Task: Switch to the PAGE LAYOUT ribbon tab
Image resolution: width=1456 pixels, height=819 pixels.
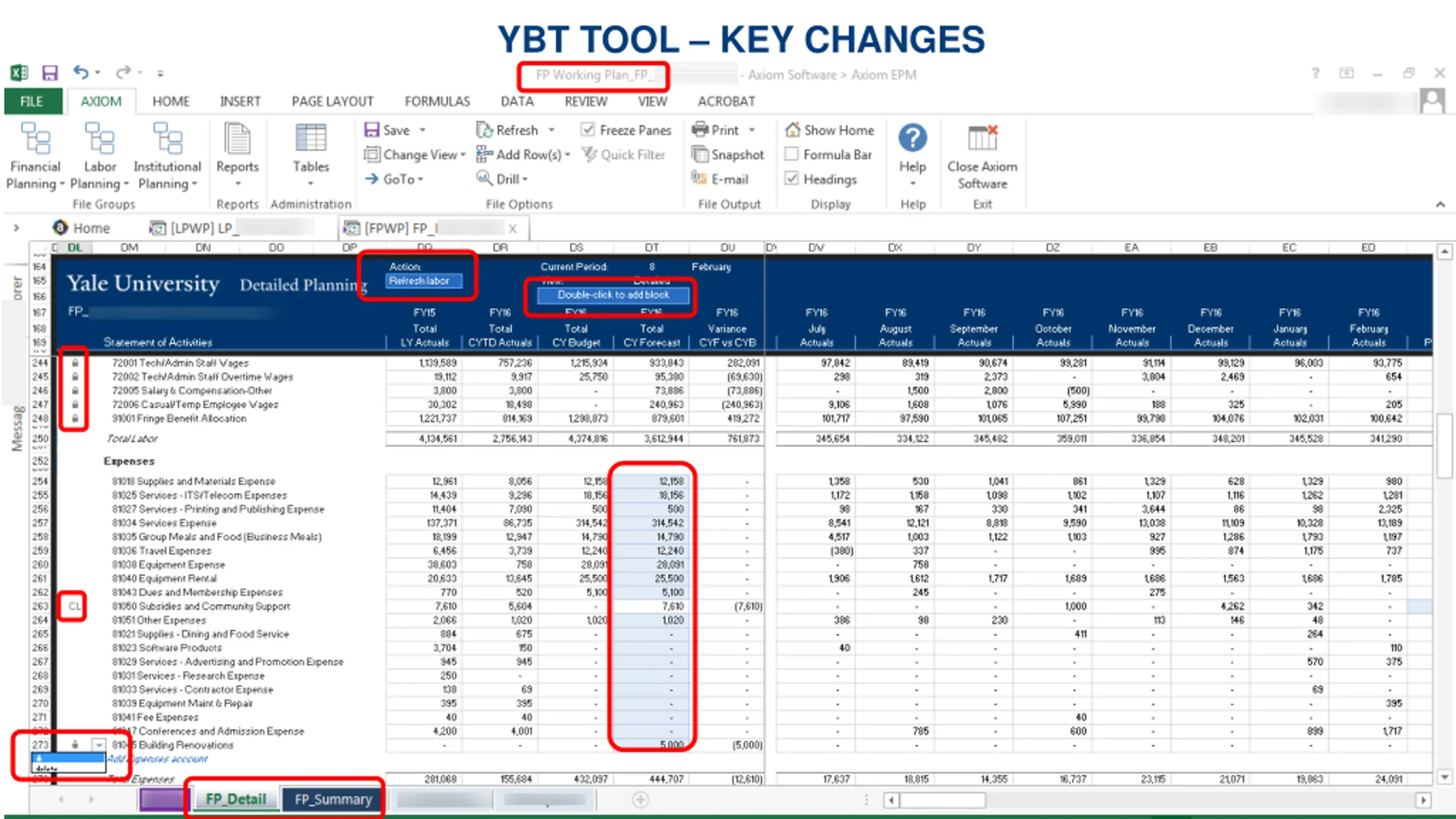Action: [332, 101]
